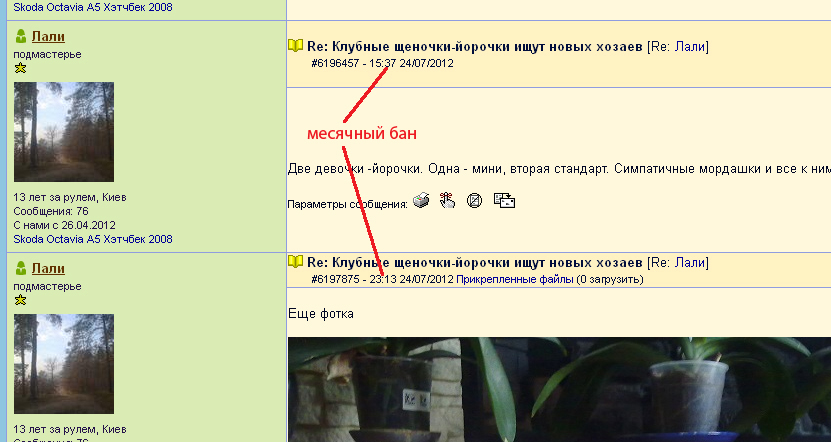
Task: Click '[Re: Лали]' reply reference in first post
Action: [x=678, y=45]
